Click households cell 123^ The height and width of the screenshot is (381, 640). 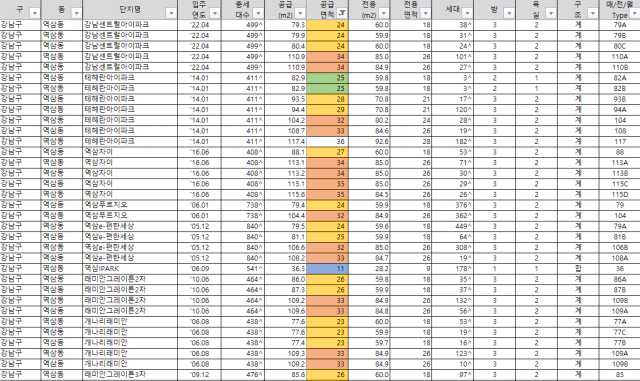pos(453,354)
